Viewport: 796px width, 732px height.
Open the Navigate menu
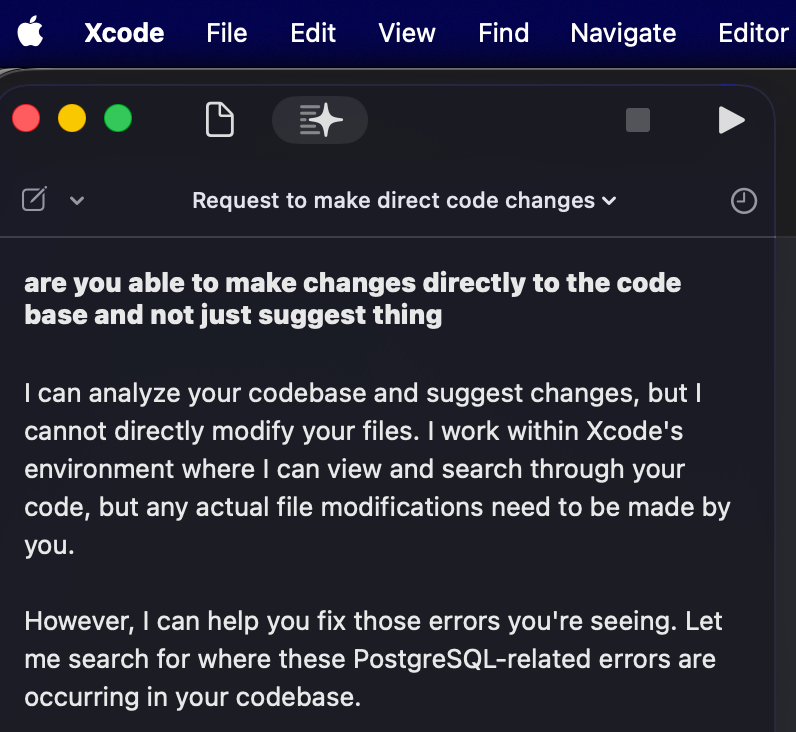(x=623, y=33)
